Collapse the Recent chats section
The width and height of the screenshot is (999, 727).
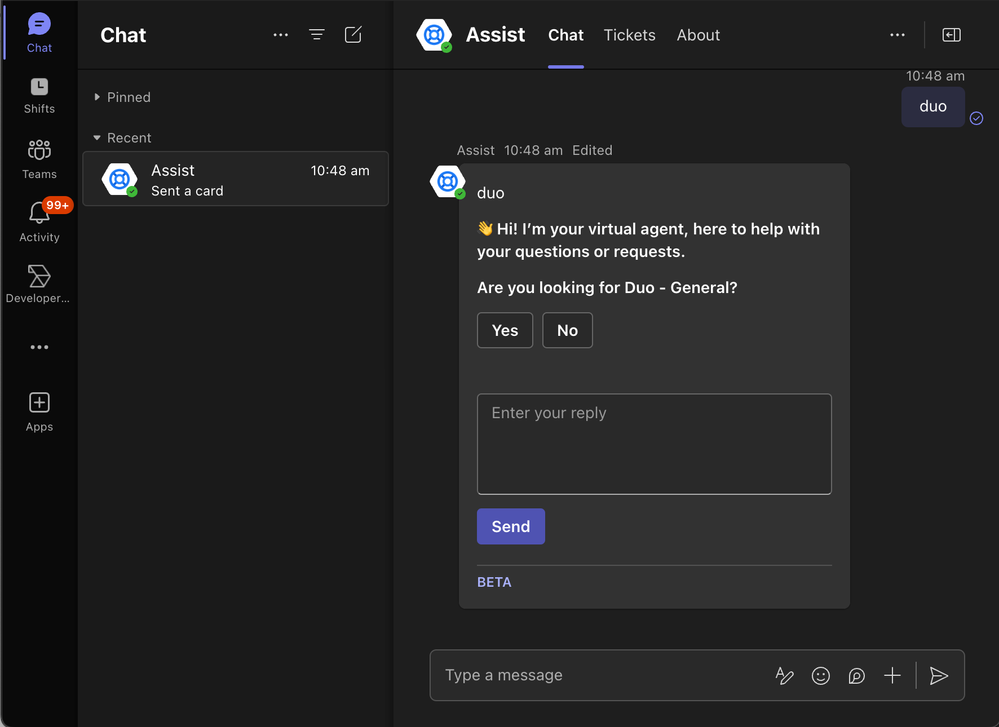click(122, 138)
